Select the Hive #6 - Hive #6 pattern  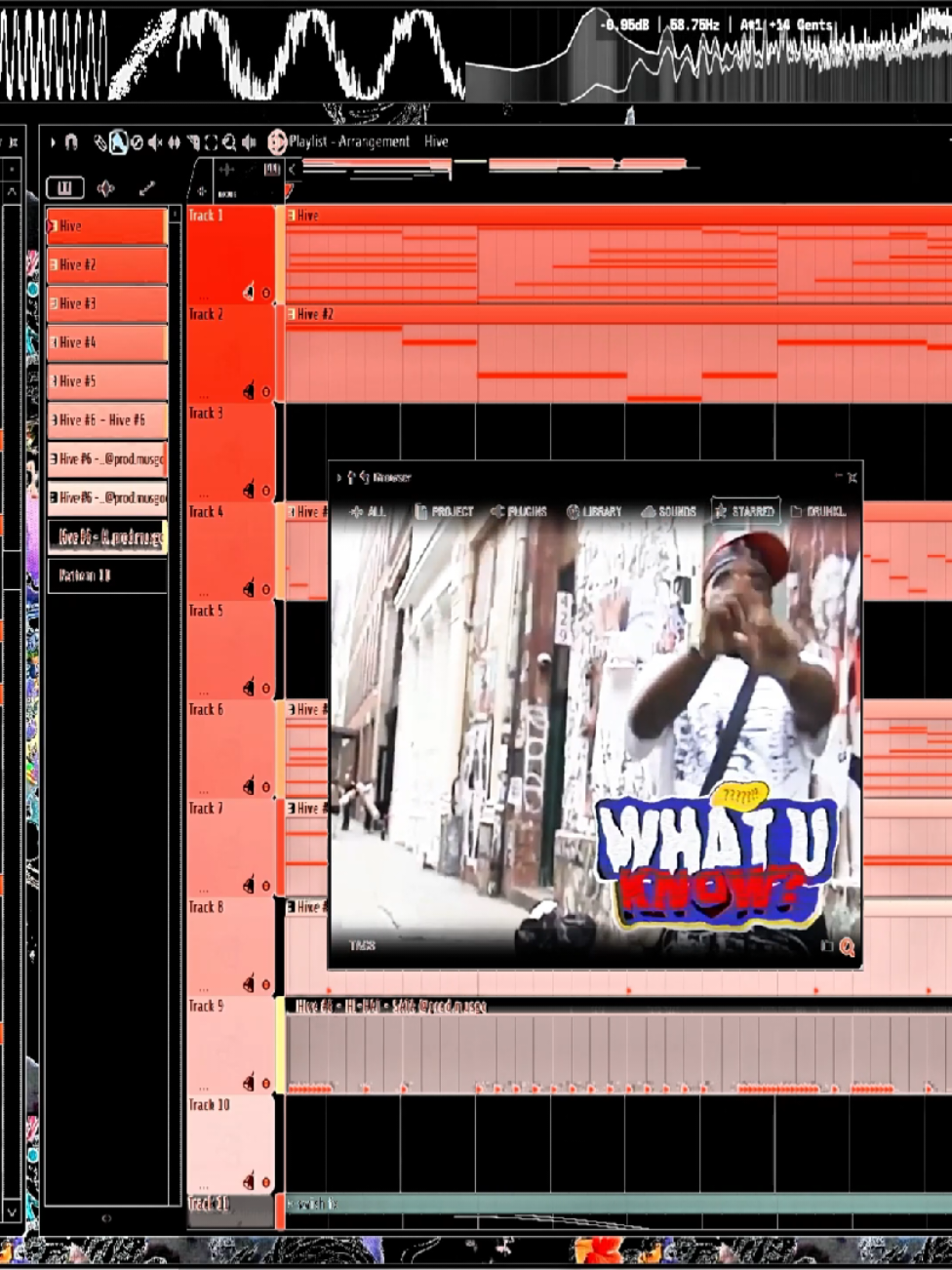107,419
